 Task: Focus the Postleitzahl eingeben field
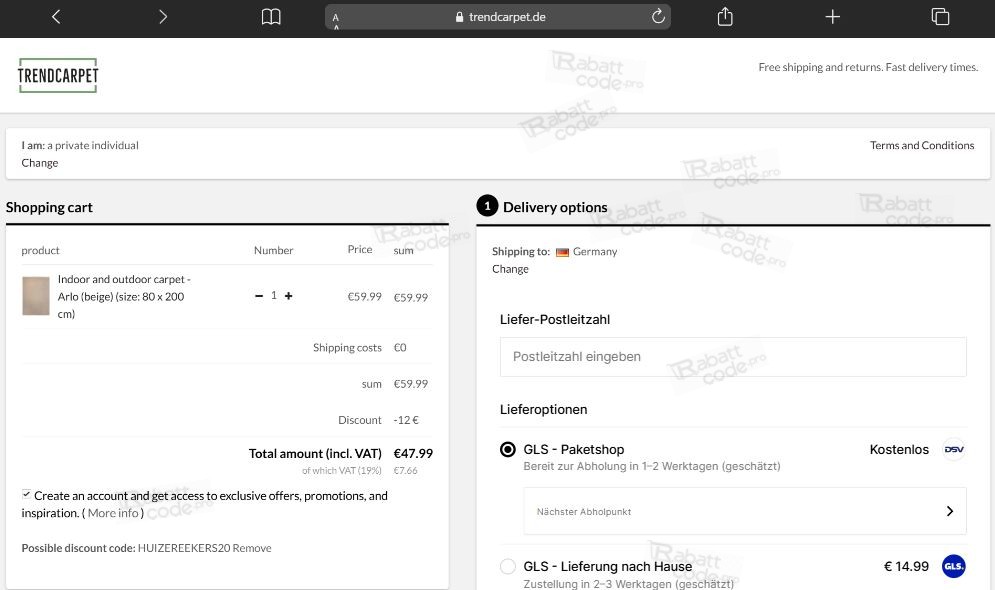pos(733,357)
